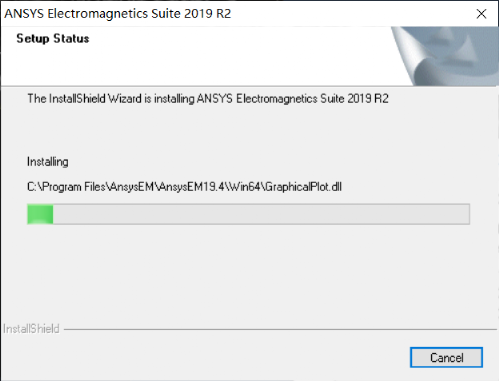Click product name in the installing sentence
Viewport: 499px width, 381px height.
pos(293,99)
